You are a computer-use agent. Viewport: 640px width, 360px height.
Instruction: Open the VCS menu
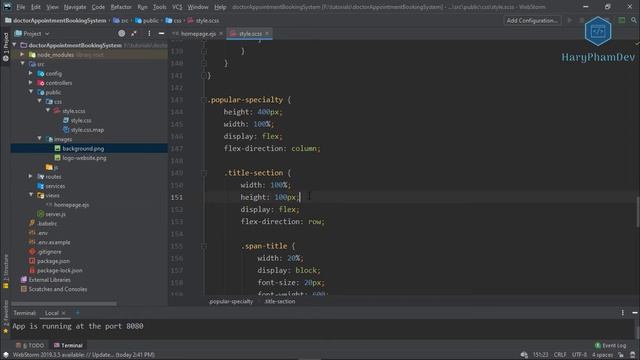click(177, 7)
